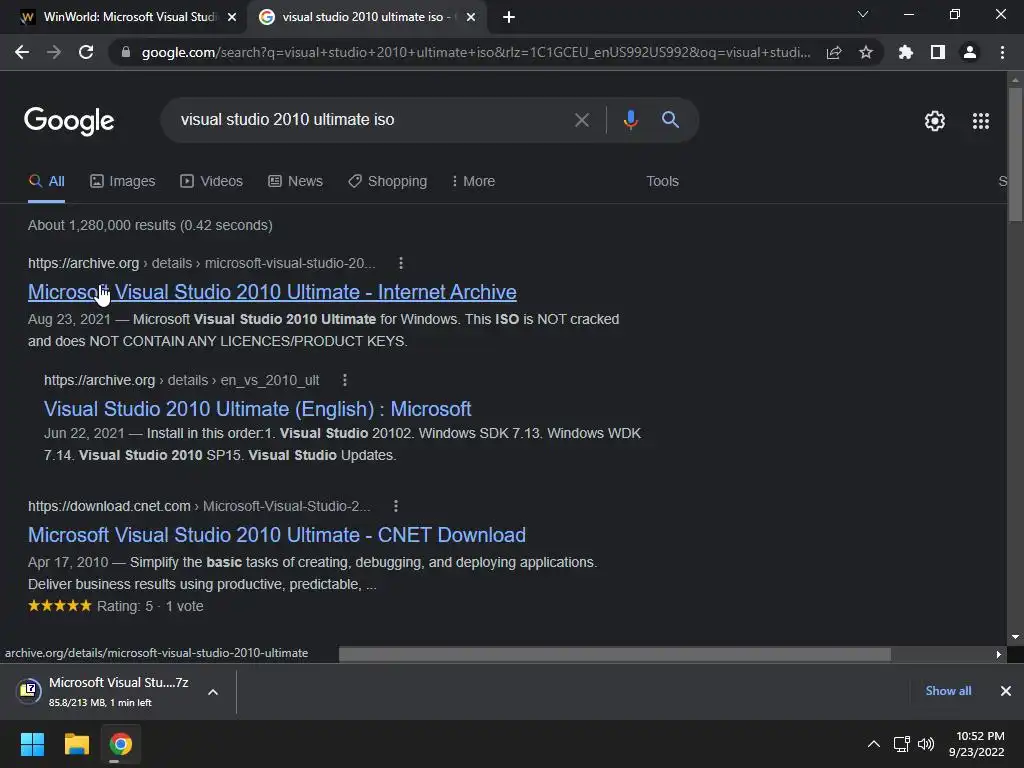Viewport: 1024px width, 768px height.
Task: Open Visual Studio 2010 Ultimate (English) link
Action: (x=257, y=409)
